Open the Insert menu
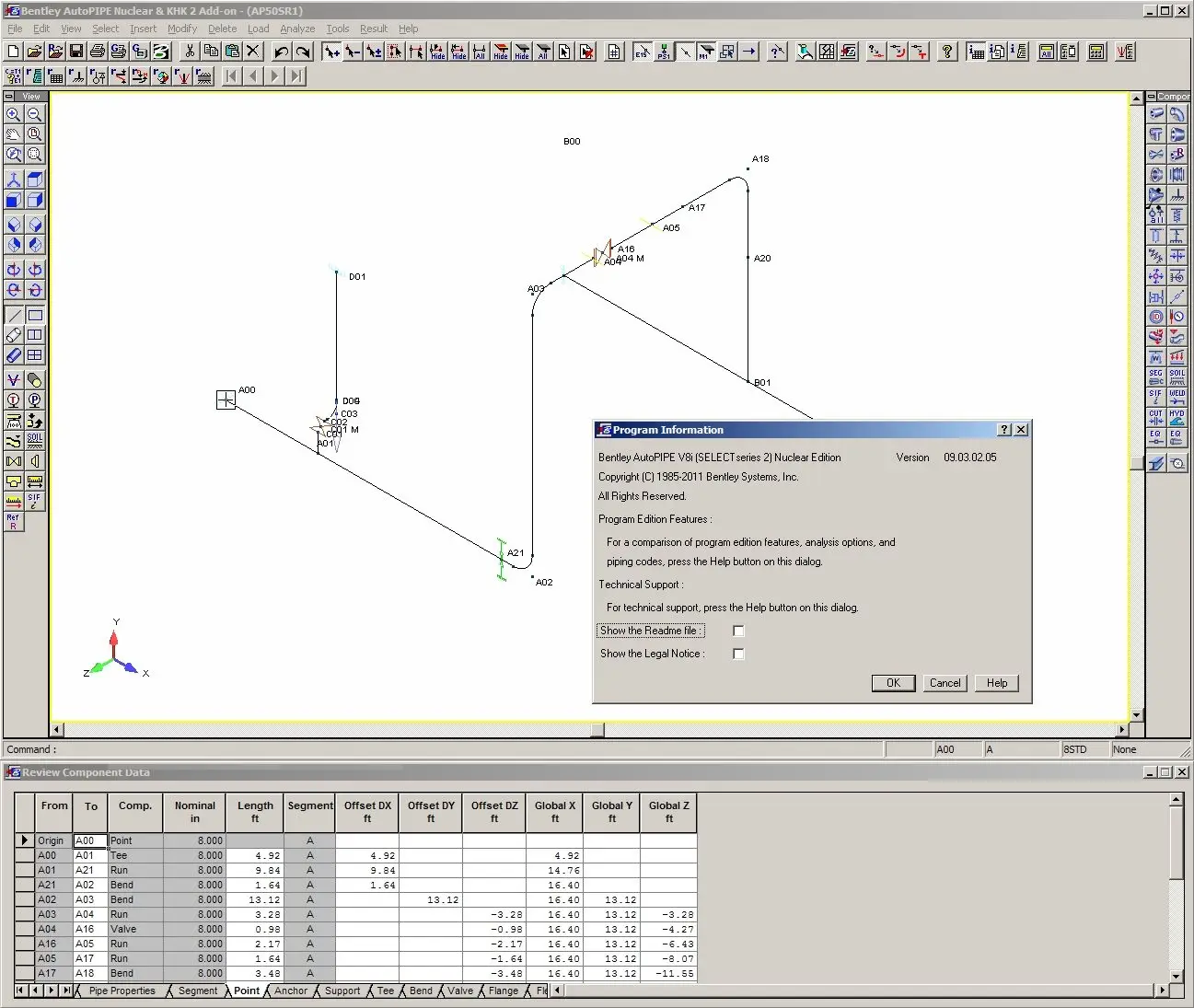Image resolution: width=1194 pixels, height=1008 pixels. 143,29
